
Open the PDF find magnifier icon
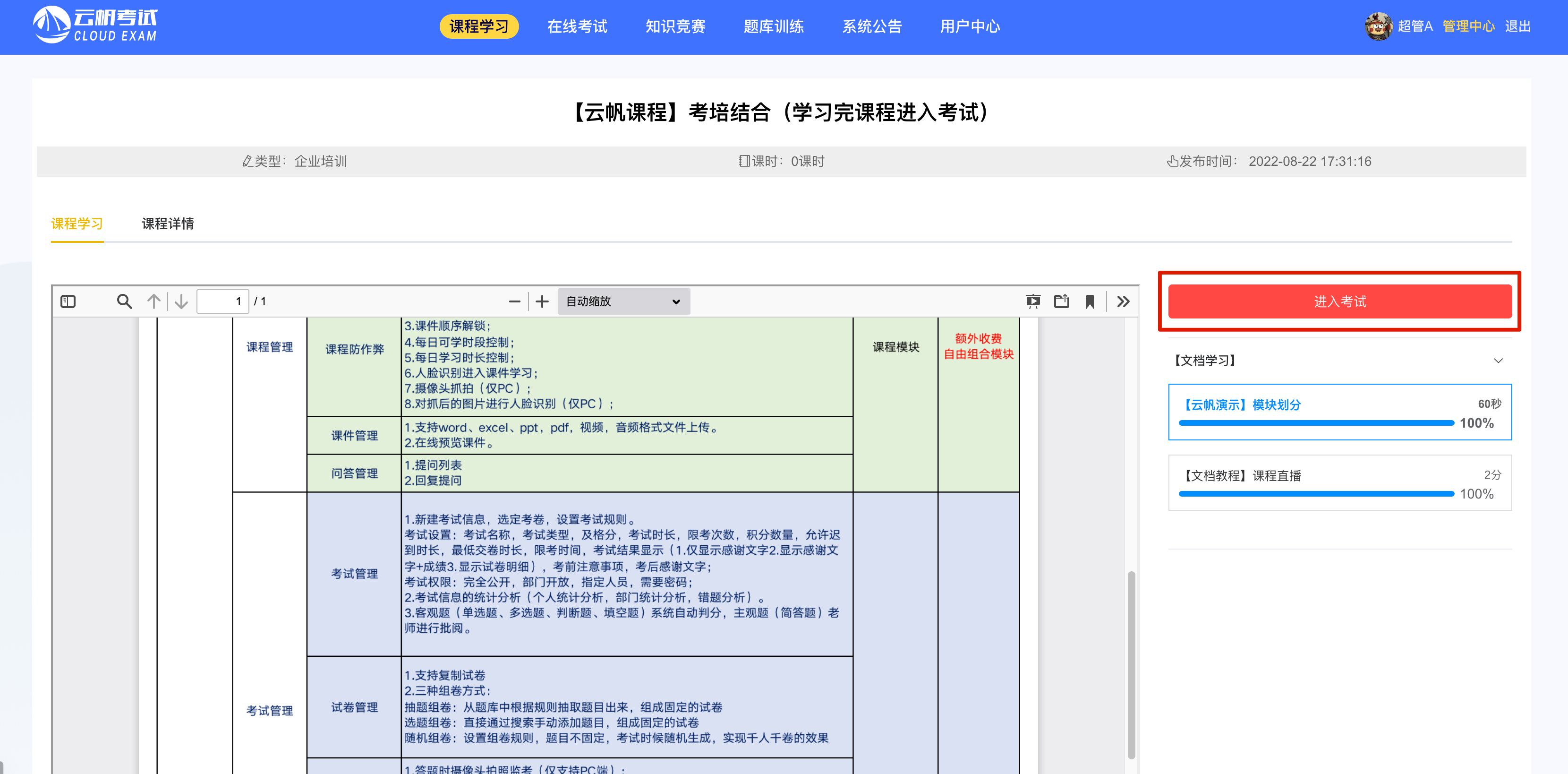pos(124,301)
